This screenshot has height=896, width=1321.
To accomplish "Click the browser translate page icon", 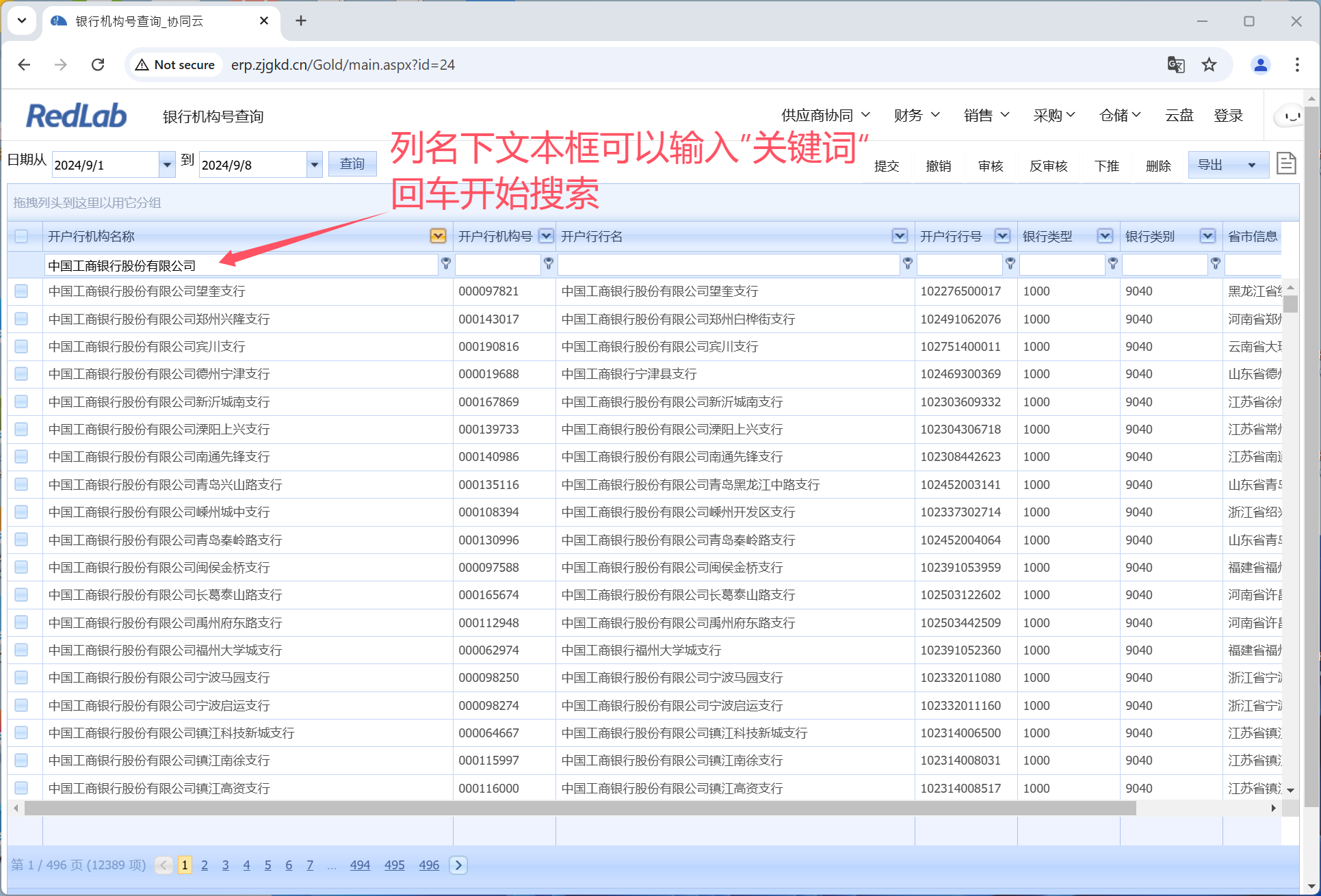I will [1176, 65].
